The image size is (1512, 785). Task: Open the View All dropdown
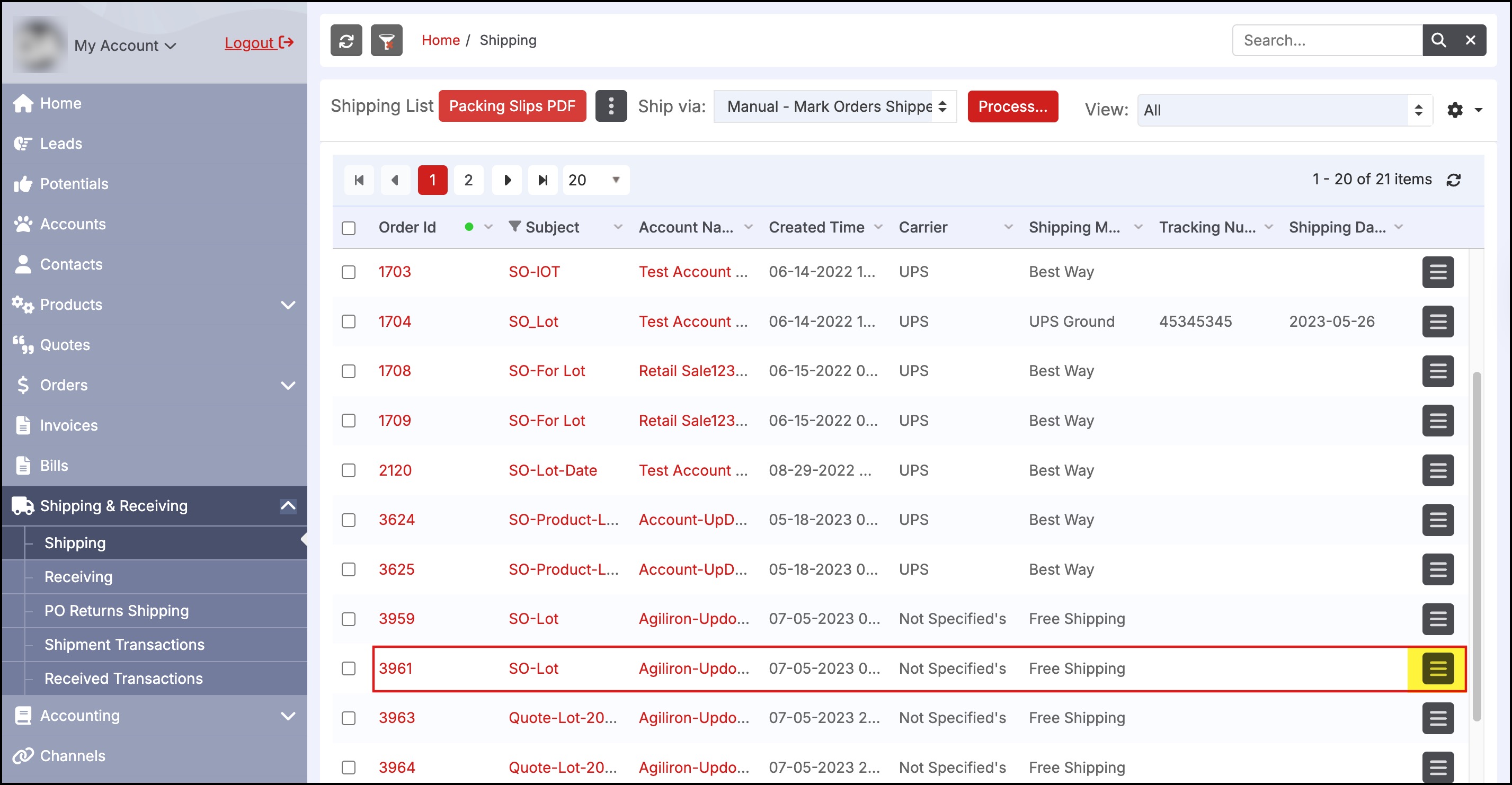tap(1285, 110)
